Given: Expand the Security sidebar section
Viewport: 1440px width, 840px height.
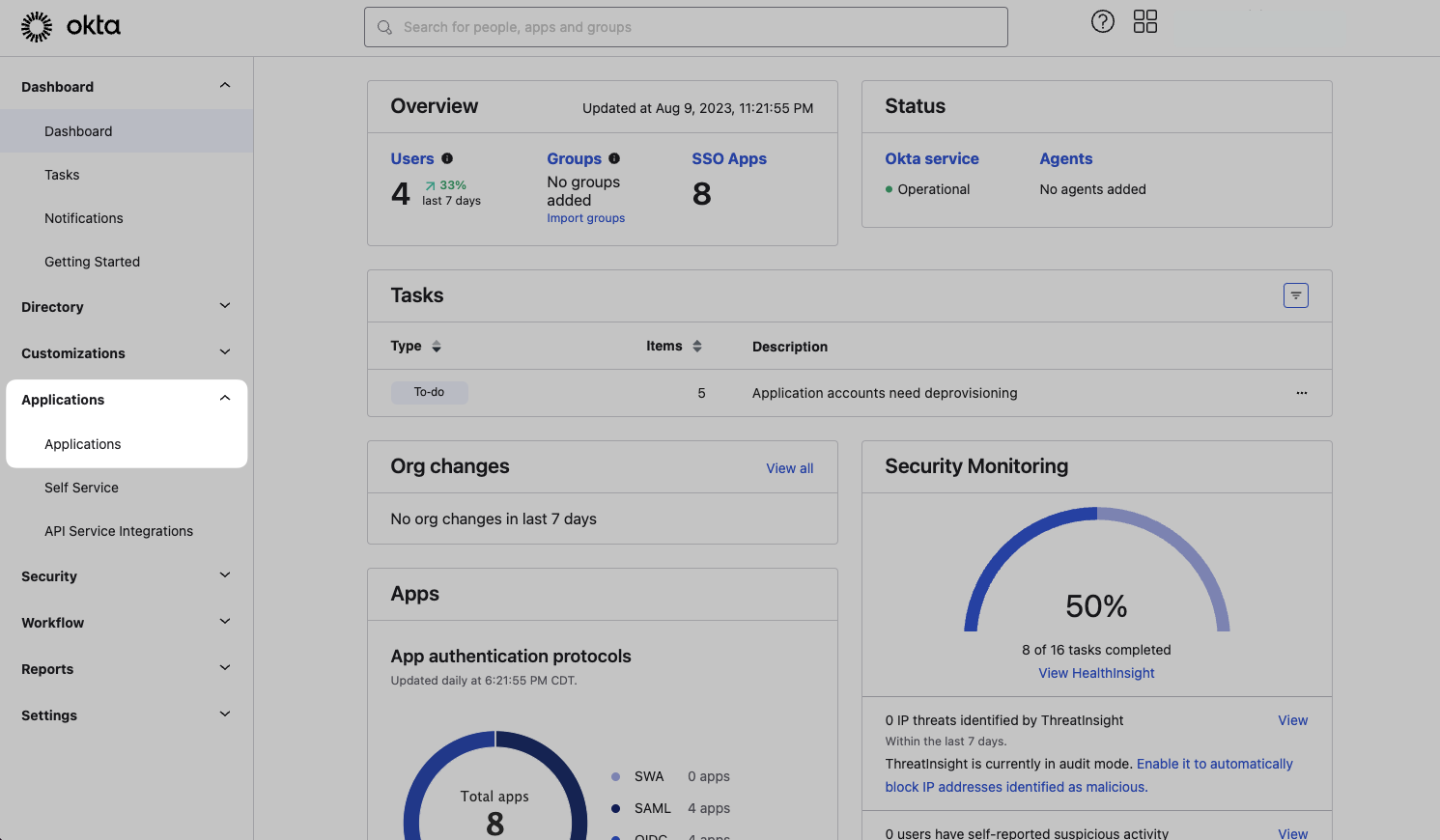Looking at the screenshot, I should (x=225, y=576).
